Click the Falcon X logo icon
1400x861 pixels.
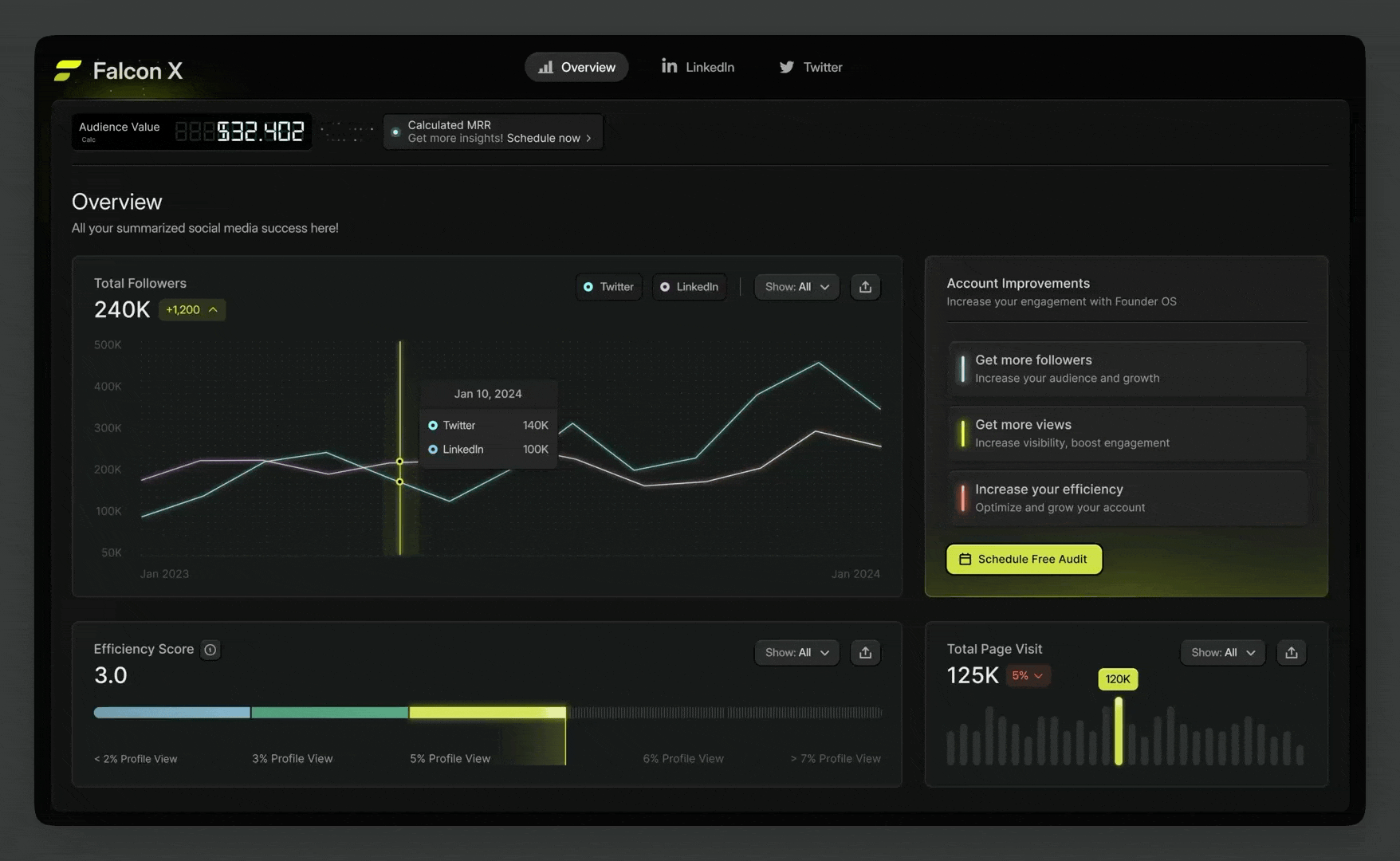point(68,70)
